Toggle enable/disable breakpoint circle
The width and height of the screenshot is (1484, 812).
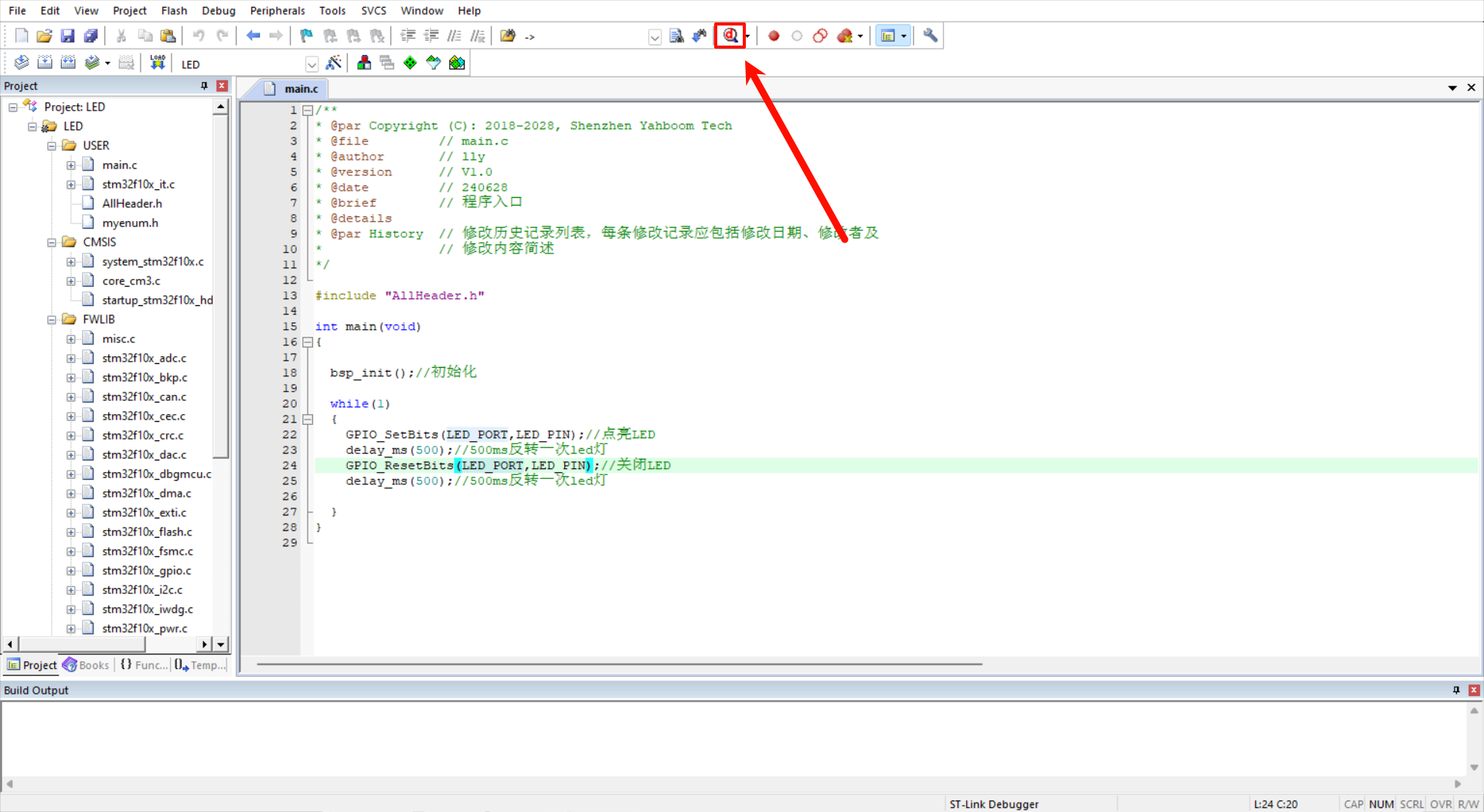tap(797, 36)
